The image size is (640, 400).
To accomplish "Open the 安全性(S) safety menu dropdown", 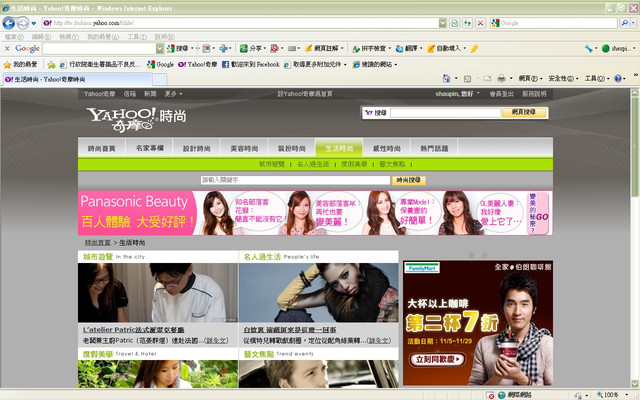I will tap(563, 78).
